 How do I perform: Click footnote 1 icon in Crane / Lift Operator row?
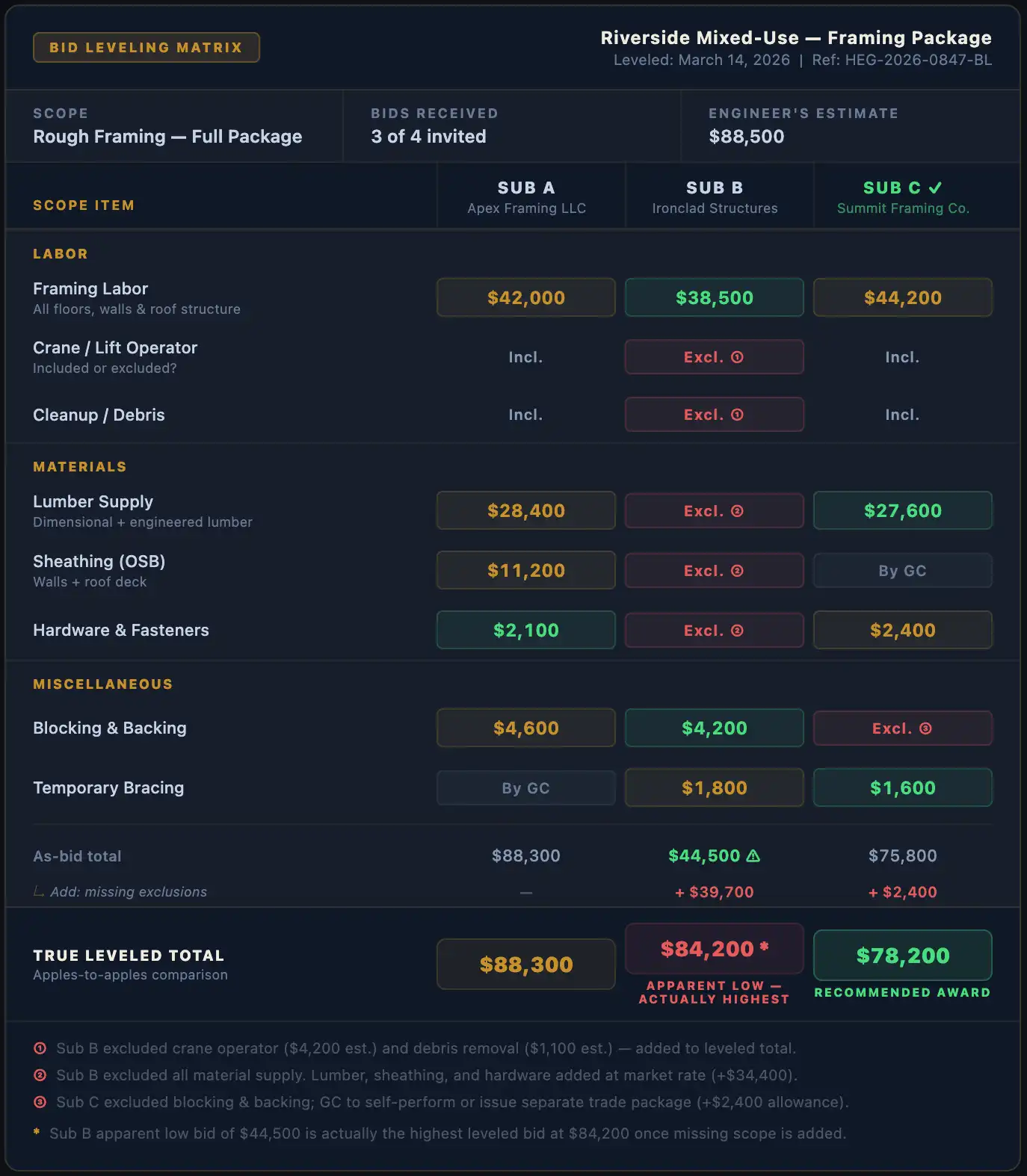737,357
